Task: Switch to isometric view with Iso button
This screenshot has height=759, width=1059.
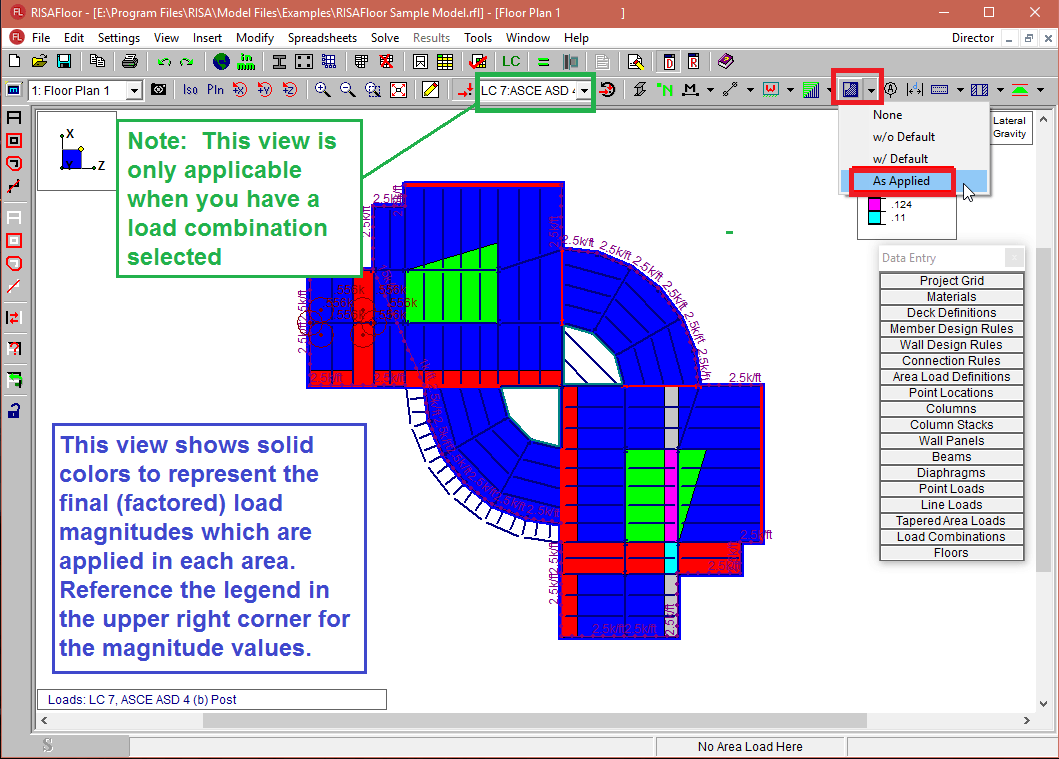Action: (x=190, y=90)
